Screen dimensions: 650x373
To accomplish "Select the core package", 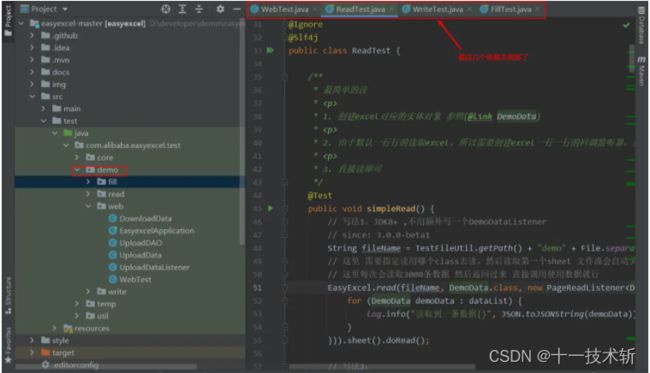I will click(x=105, y=157).
